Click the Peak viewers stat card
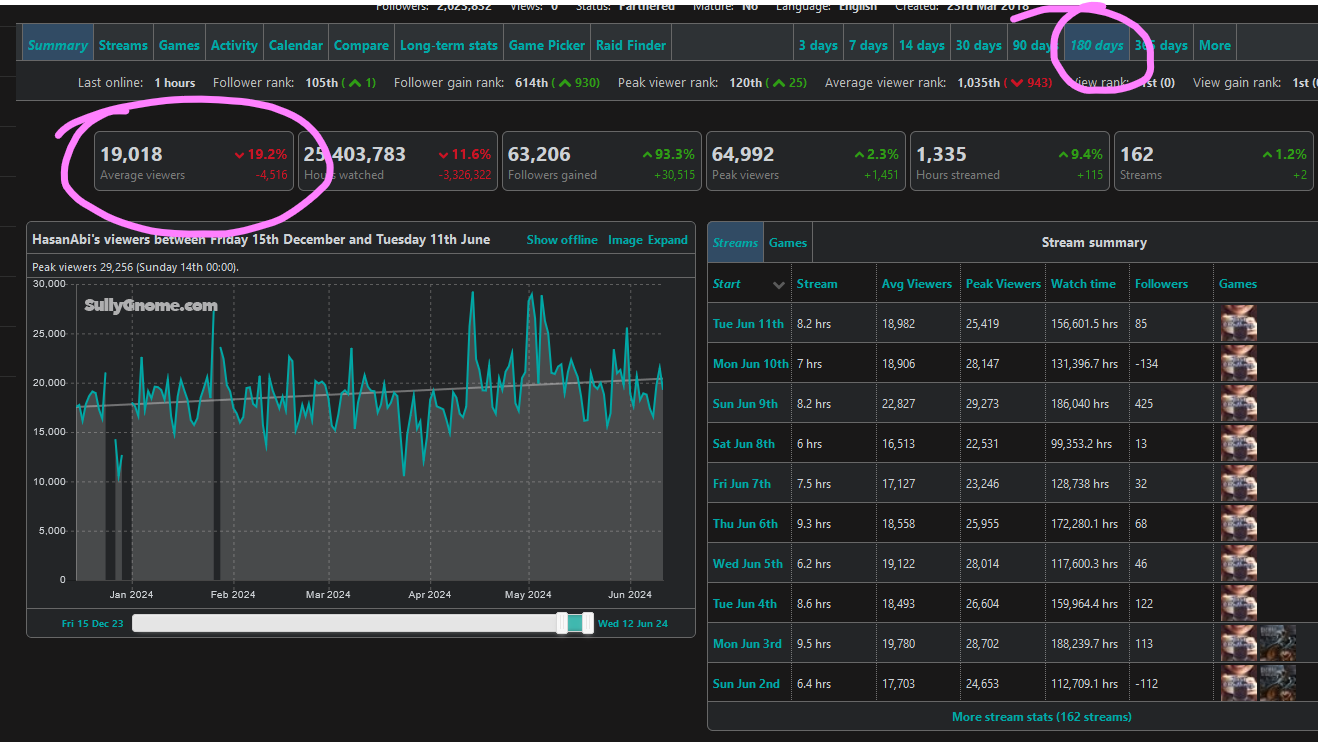The width and height of the screenshot is (1318, 742). [806, 161]
